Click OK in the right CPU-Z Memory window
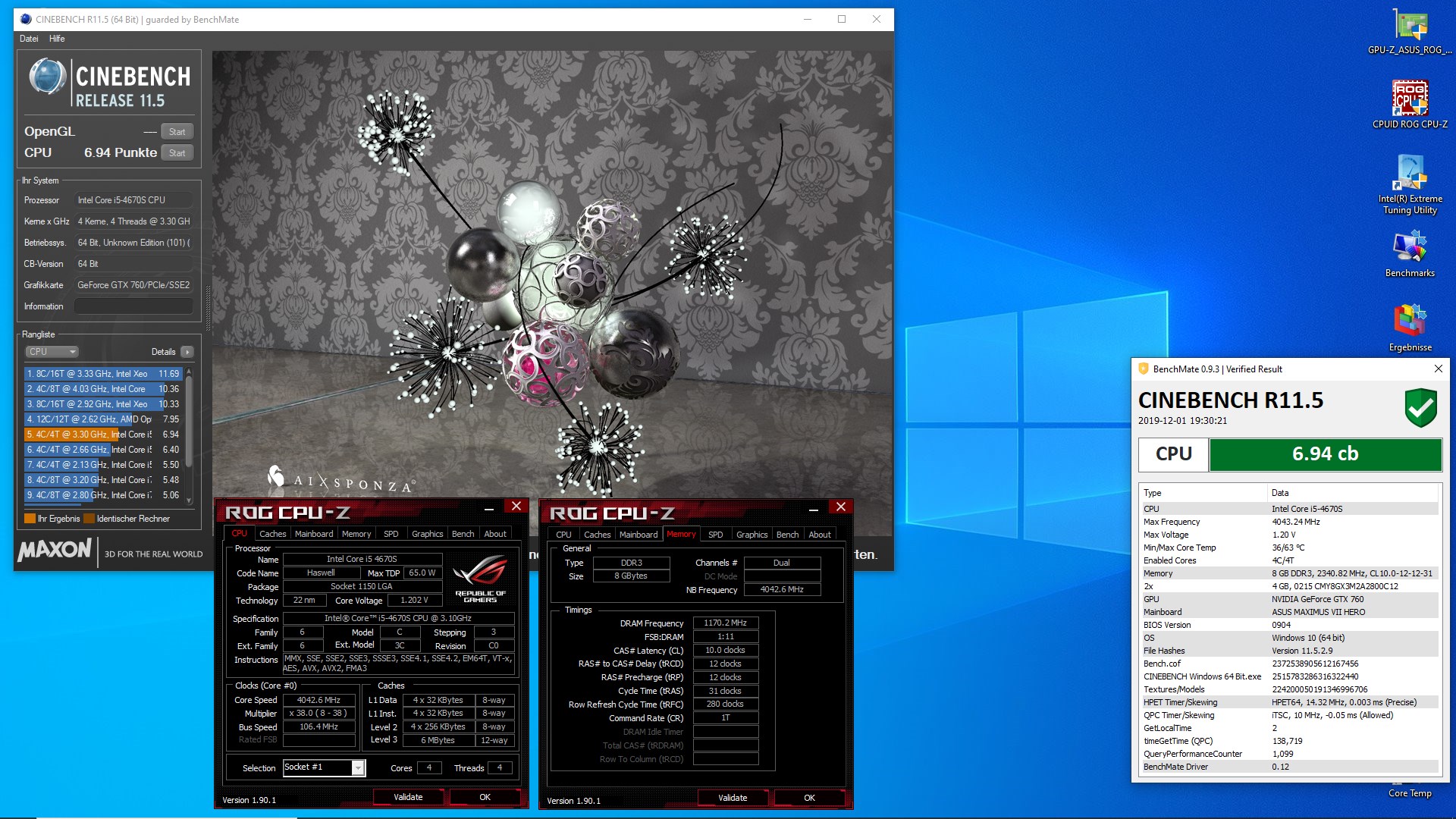Image resolution: width=1456 pixels, height=819 pixels. pos(810,798)
